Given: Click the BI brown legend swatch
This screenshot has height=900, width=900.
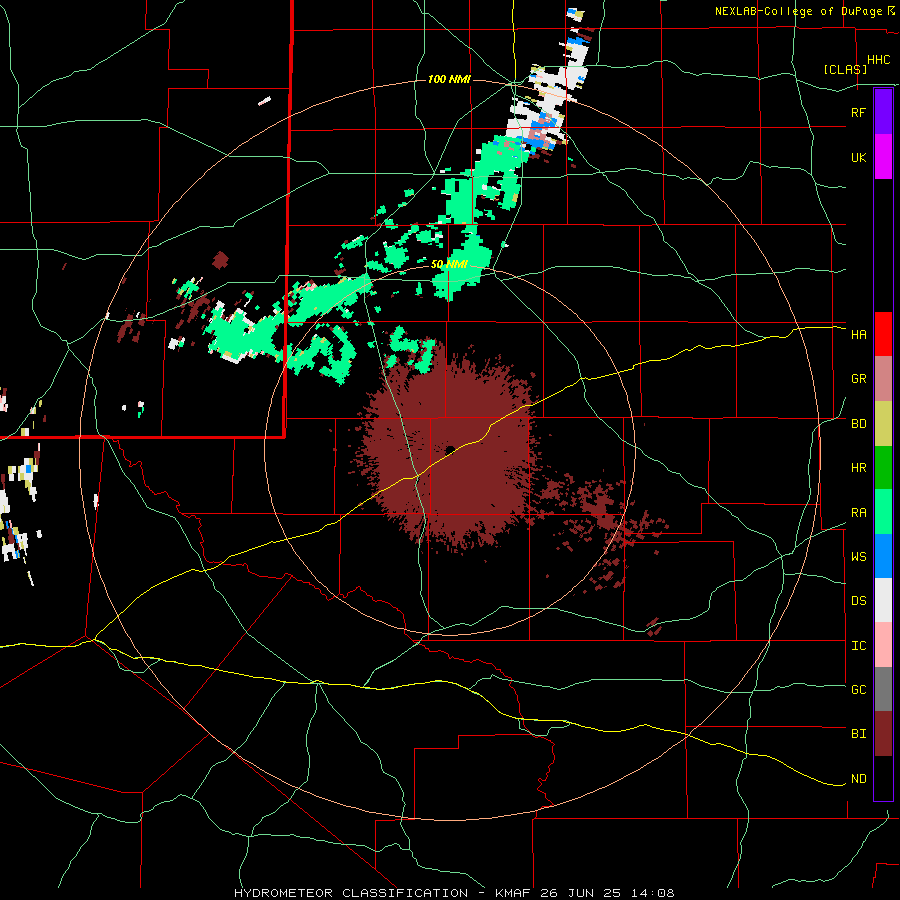Looking at the screenshot, I should pos(883,734).
